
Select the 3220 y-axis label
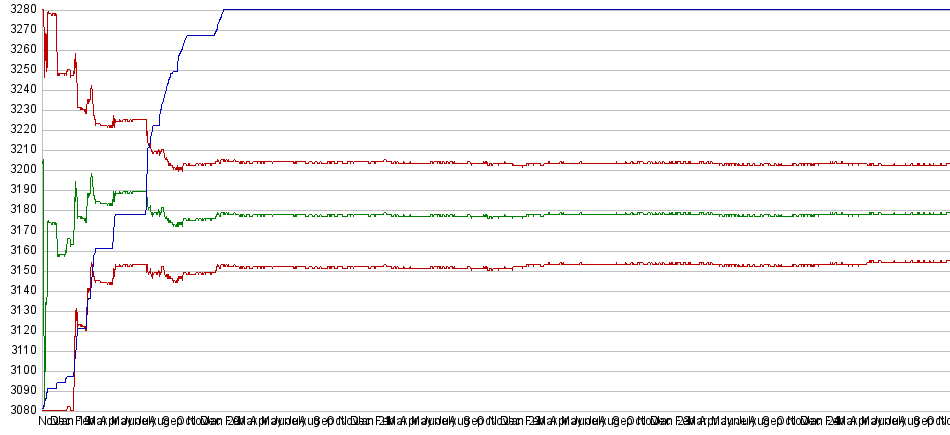20,129
